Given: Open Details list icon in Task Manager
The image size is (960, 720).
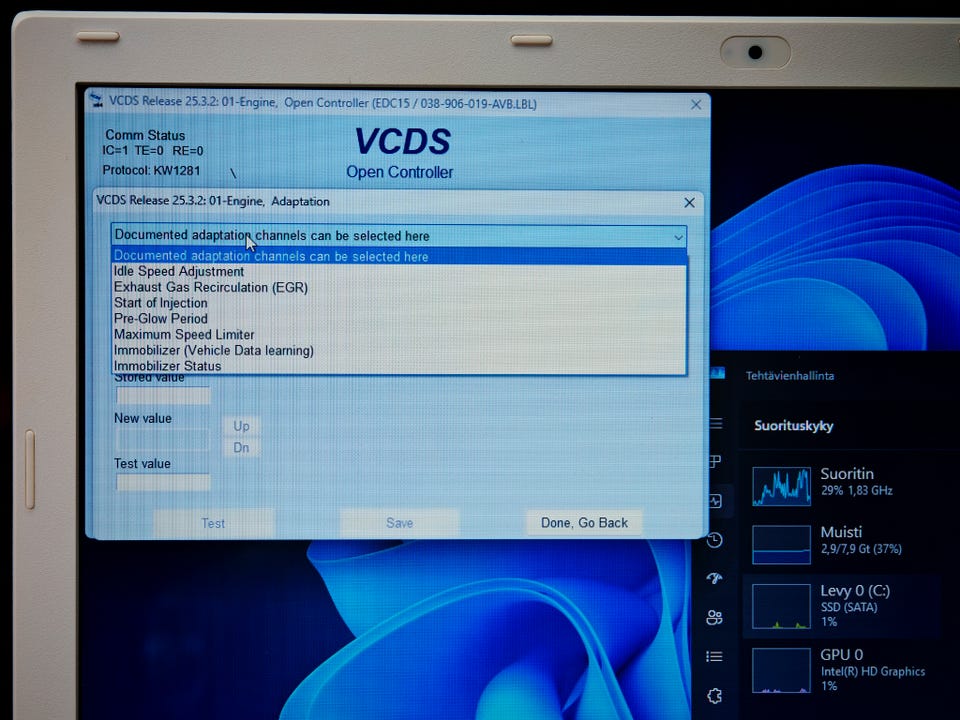Looking at the screenshot, I should (714, 656).
